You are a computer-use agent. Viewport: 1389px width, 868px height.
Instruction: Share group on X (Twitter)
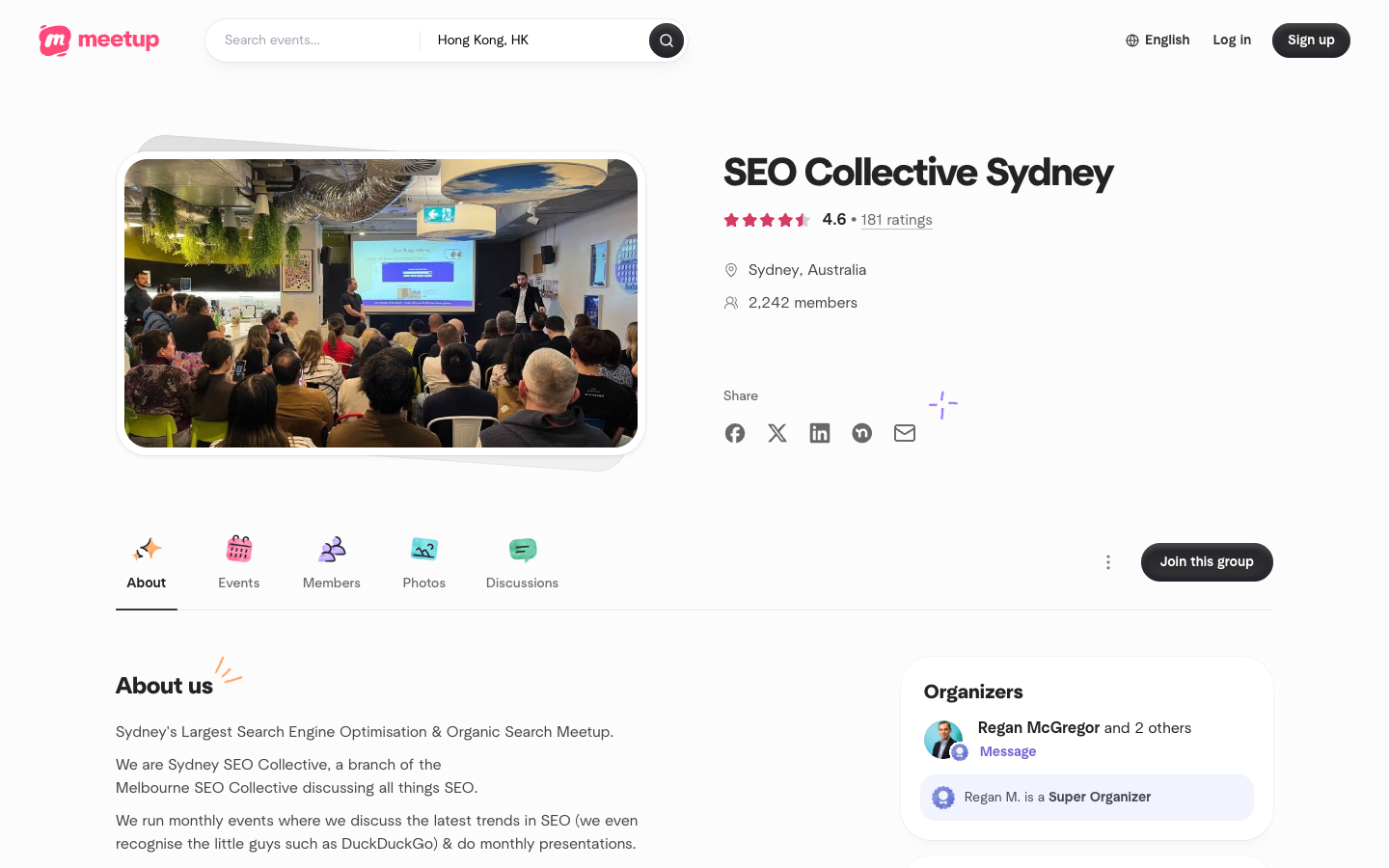tap(777, 433)
